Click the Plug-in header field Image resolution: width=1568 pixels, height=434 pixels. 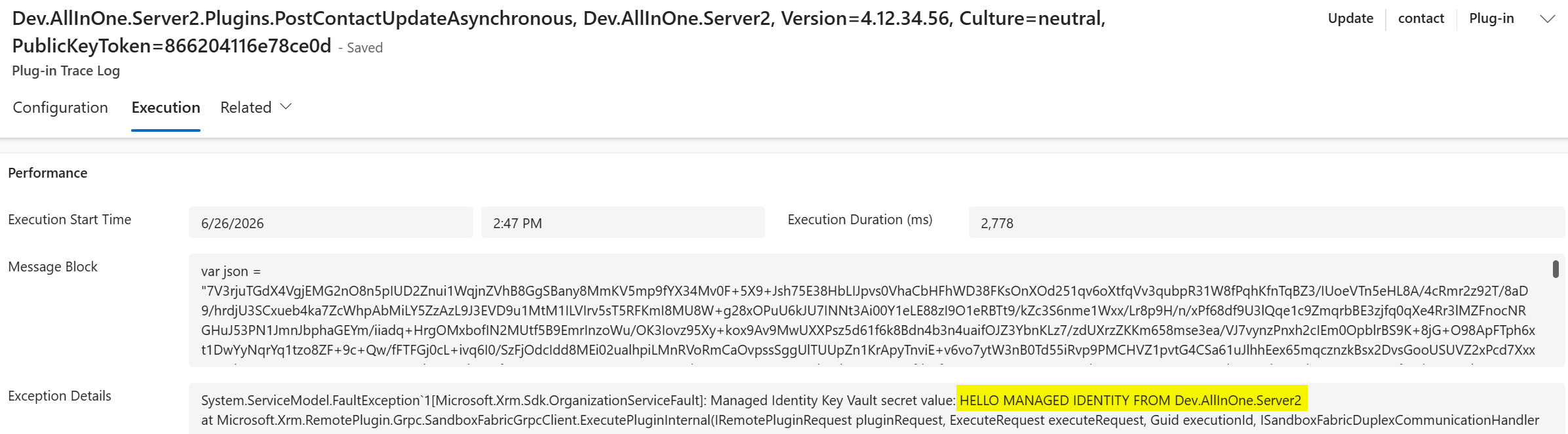[x=1491, y=18]
